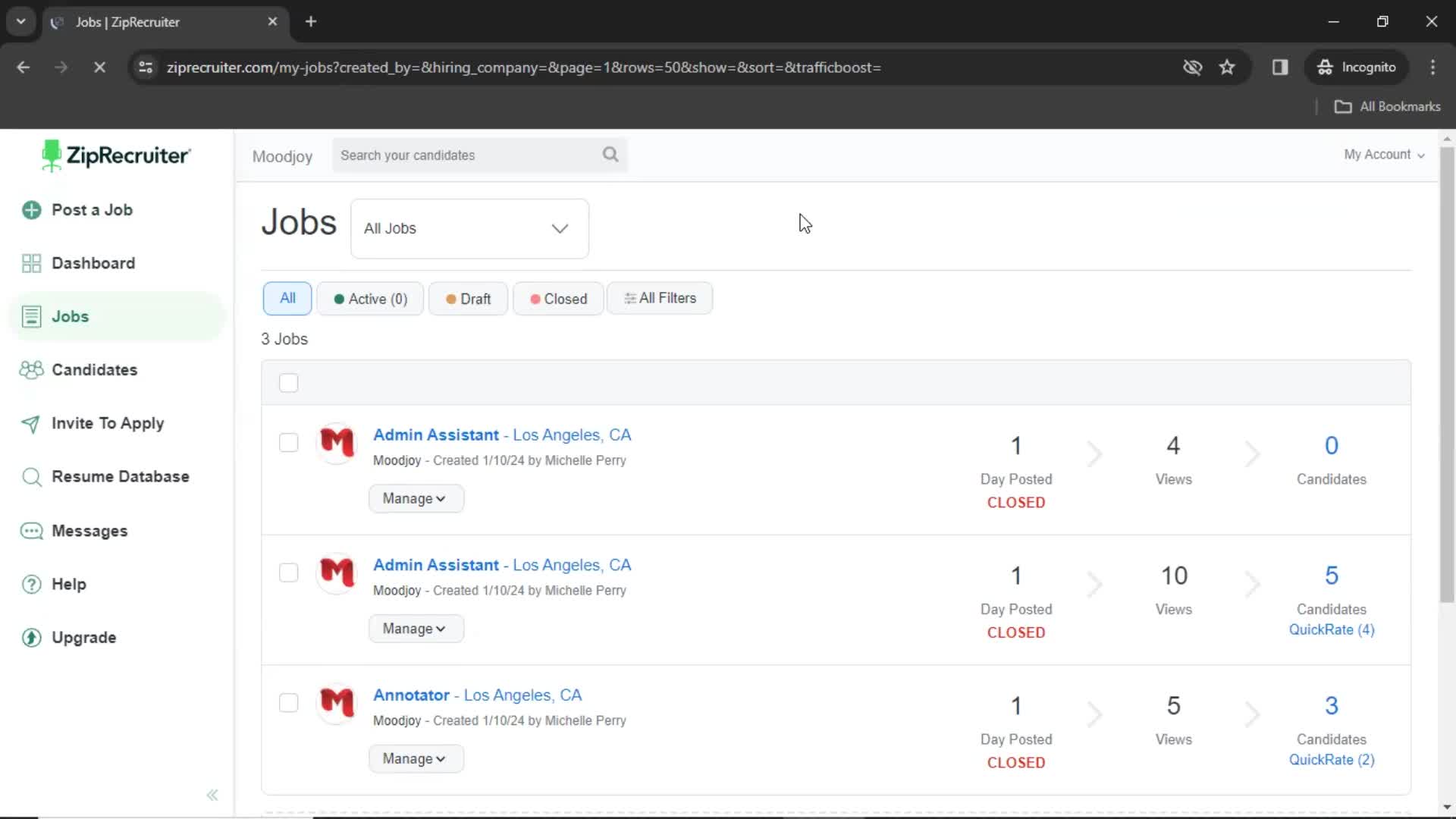Image resolution: width=1456 pixels, height=819 pixels.
Task: Open Resume Database icon
Action: point(31,477)
